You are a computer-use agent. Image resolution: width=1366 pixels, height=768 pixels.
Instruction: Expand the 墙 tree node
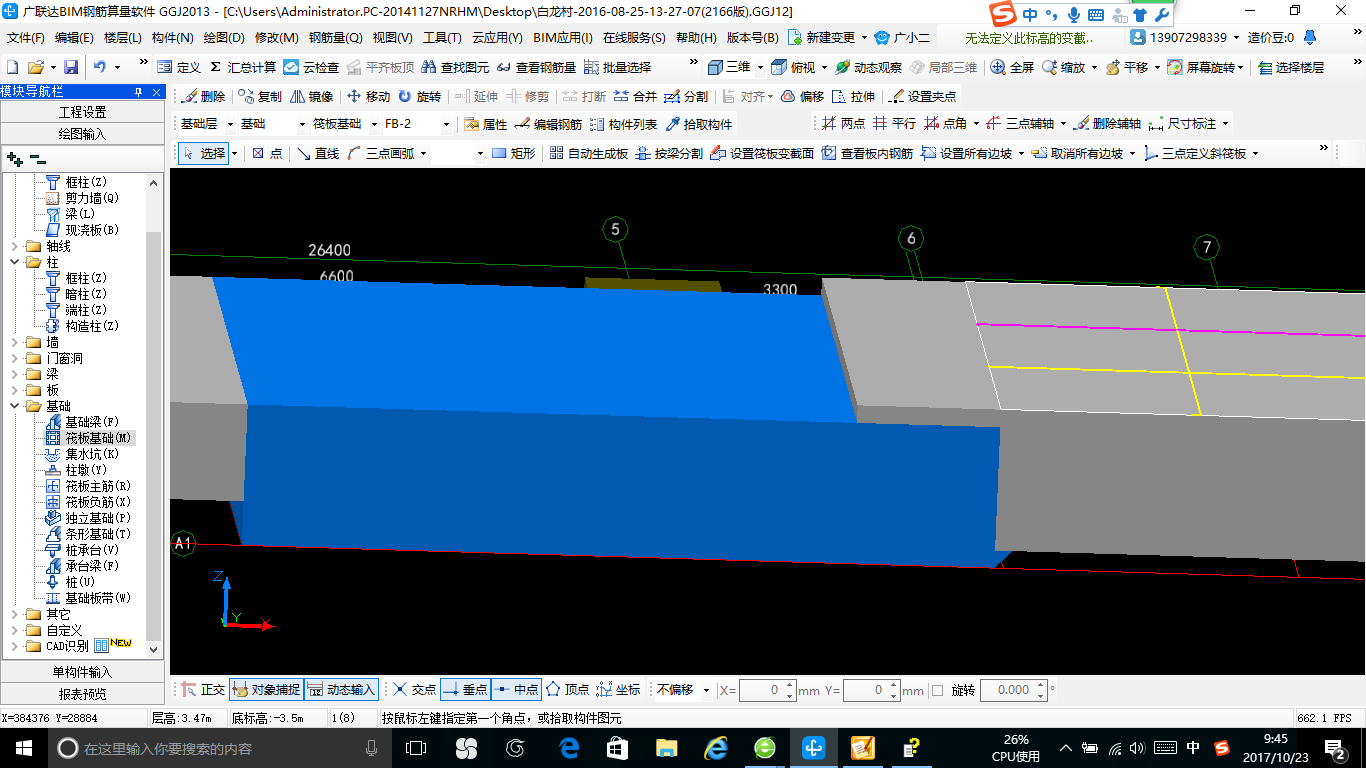pyautogui.click(x=13, y=342)
